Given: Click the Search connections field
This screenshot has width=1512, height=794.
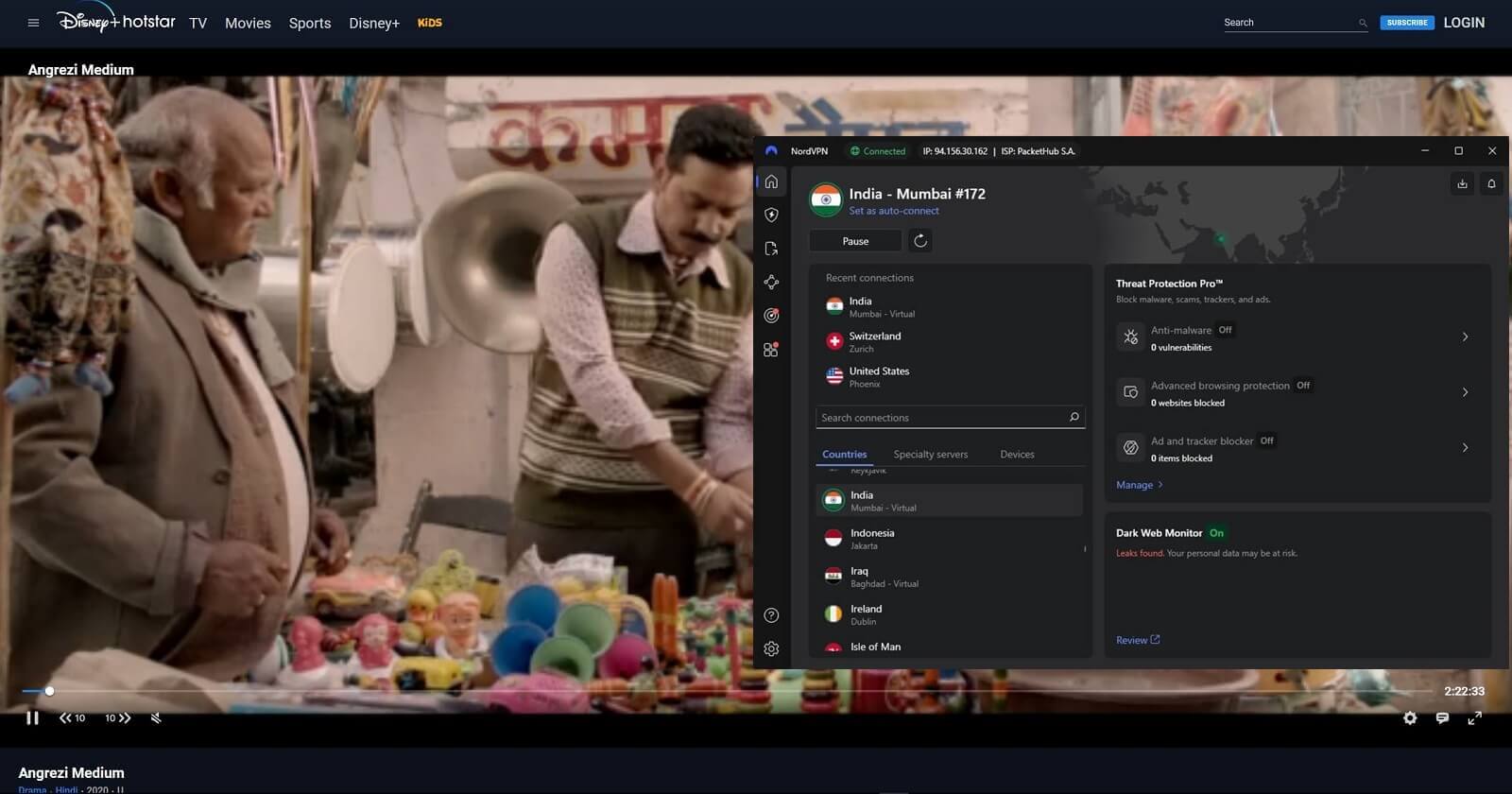Looking at the screenshot, I should [950, 418].
